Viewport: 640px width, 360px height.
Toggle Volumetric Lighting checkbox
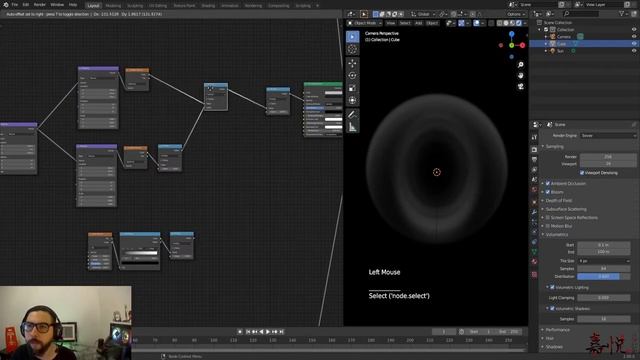click(x=552, y=287)
